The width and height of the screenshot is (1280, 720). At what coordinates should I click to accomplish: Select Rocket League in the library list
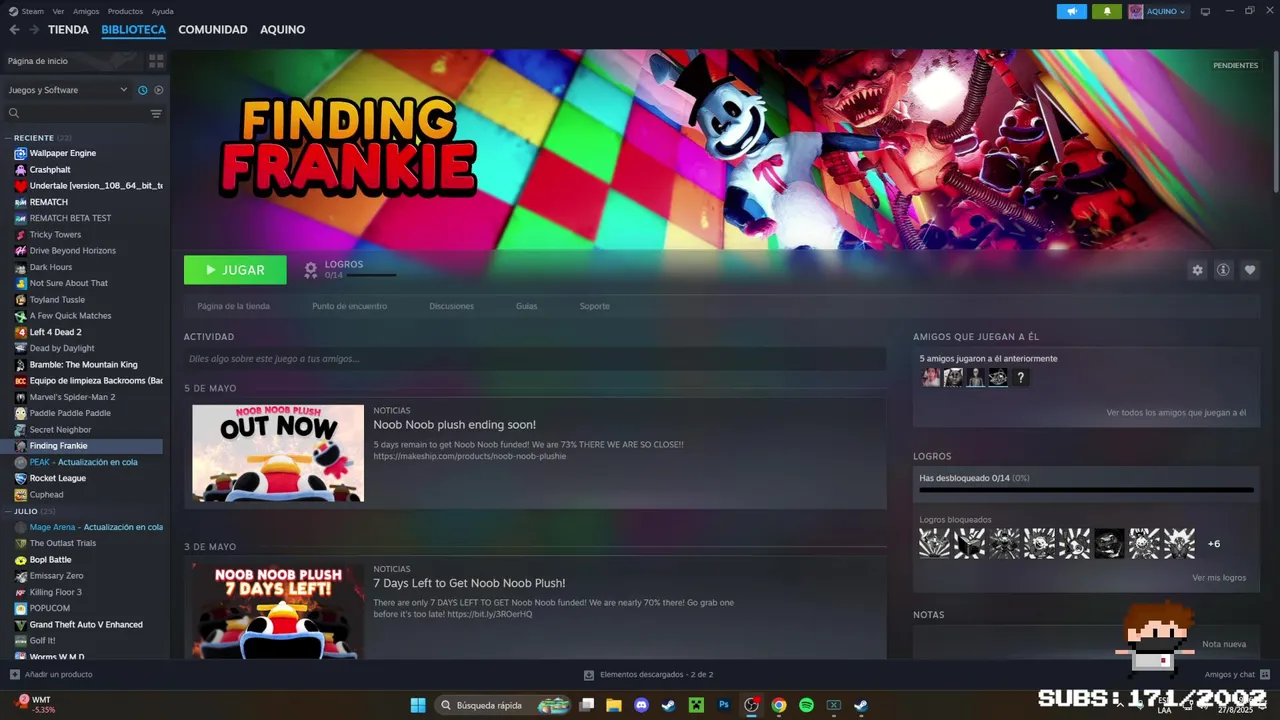tap(57, 478)
